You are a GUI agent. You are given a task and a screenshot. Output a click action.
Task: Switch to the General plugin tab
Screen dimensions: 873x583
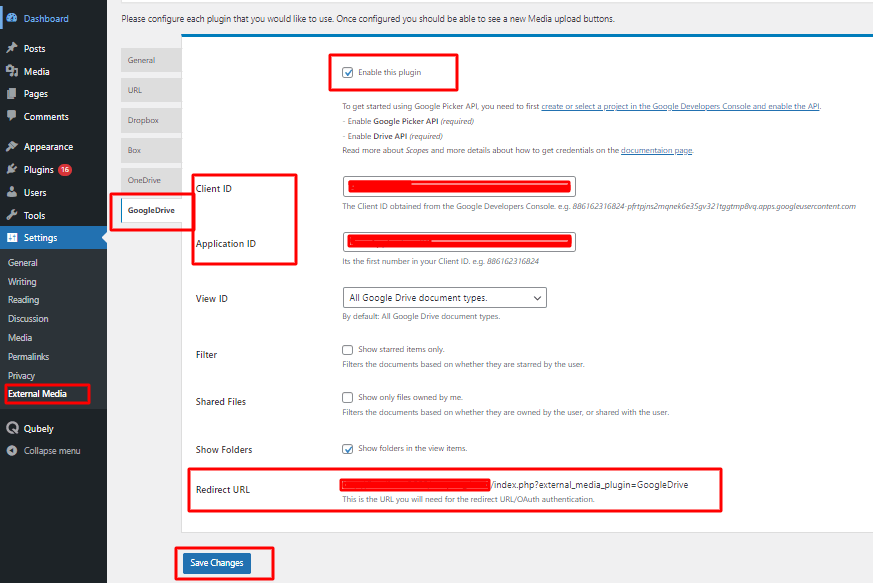151,60
